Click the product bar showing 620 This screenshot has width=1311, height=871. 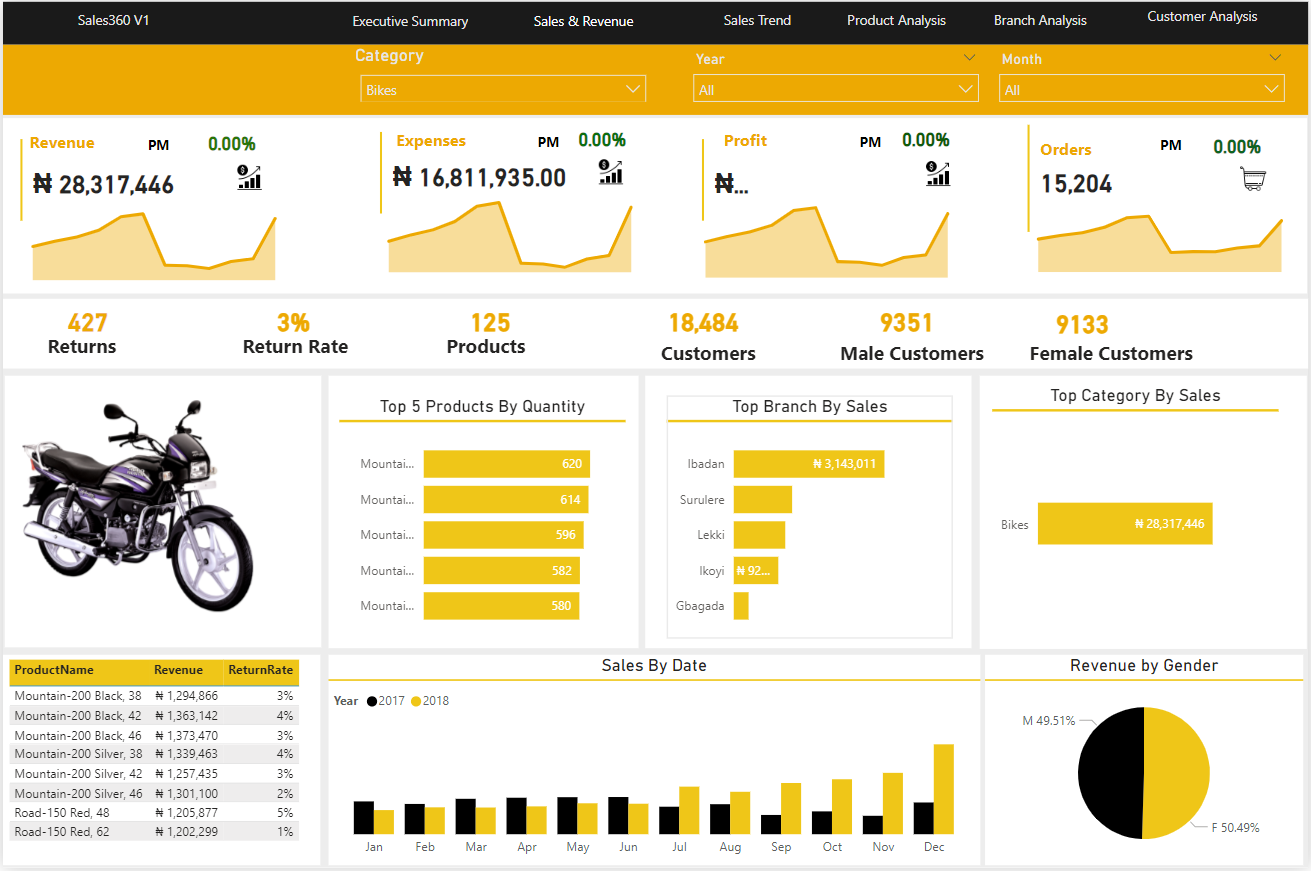coord(507,464)
